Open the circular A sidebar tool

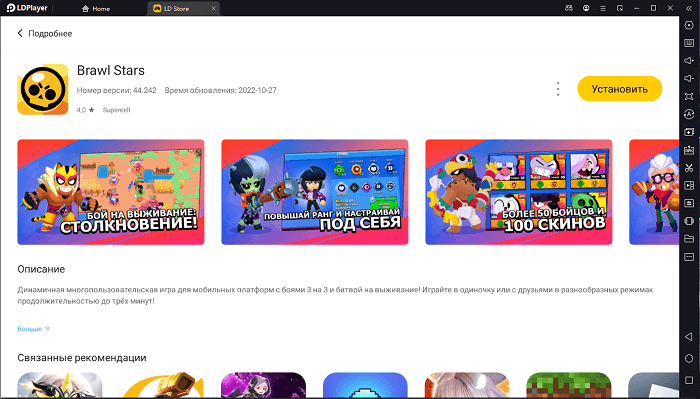point(689,114)
